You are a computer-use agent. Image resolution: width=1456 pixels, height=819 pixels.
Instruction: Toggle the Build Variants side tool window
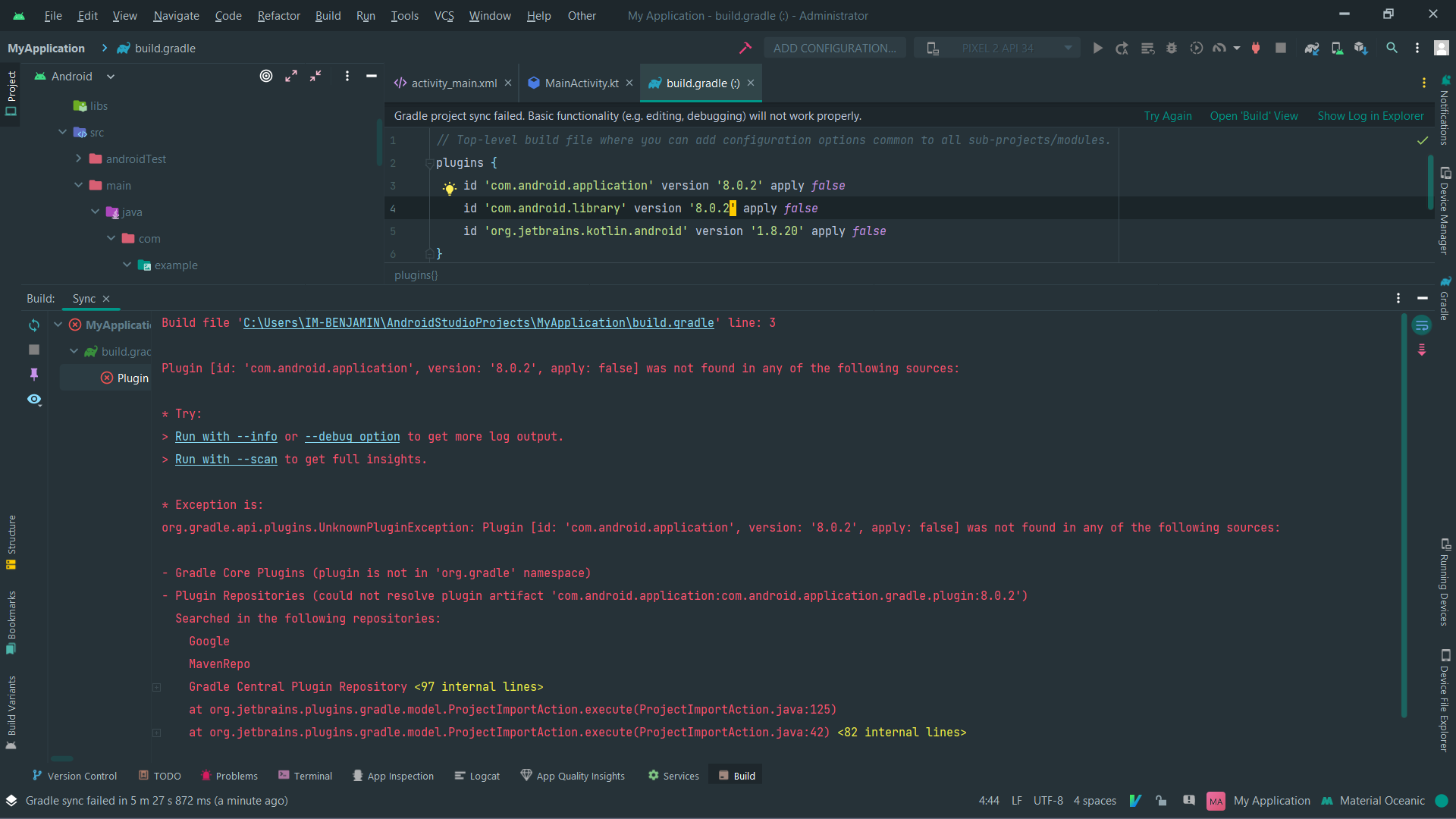pos(11,713)
